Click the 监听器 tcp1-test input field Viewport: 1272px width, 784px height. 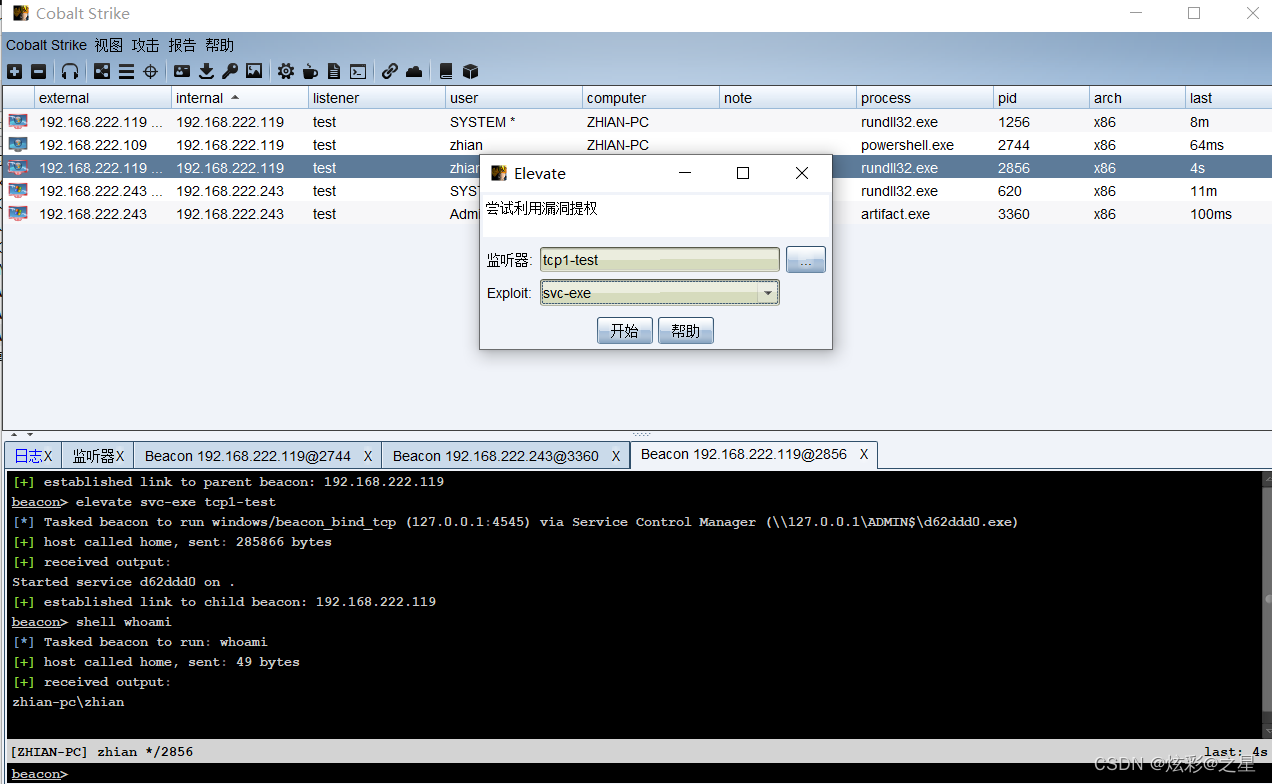click(x=659, y=260)
